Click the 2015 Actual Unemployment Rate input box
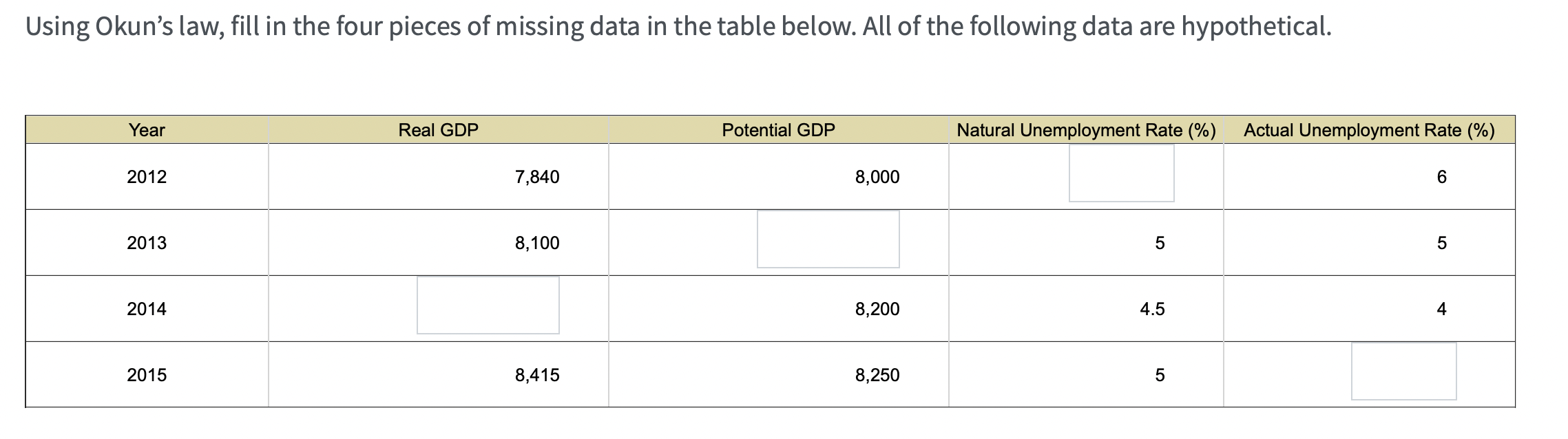Image resolution: width=1568 pixels, height=439 pixels. (1403, 371)
